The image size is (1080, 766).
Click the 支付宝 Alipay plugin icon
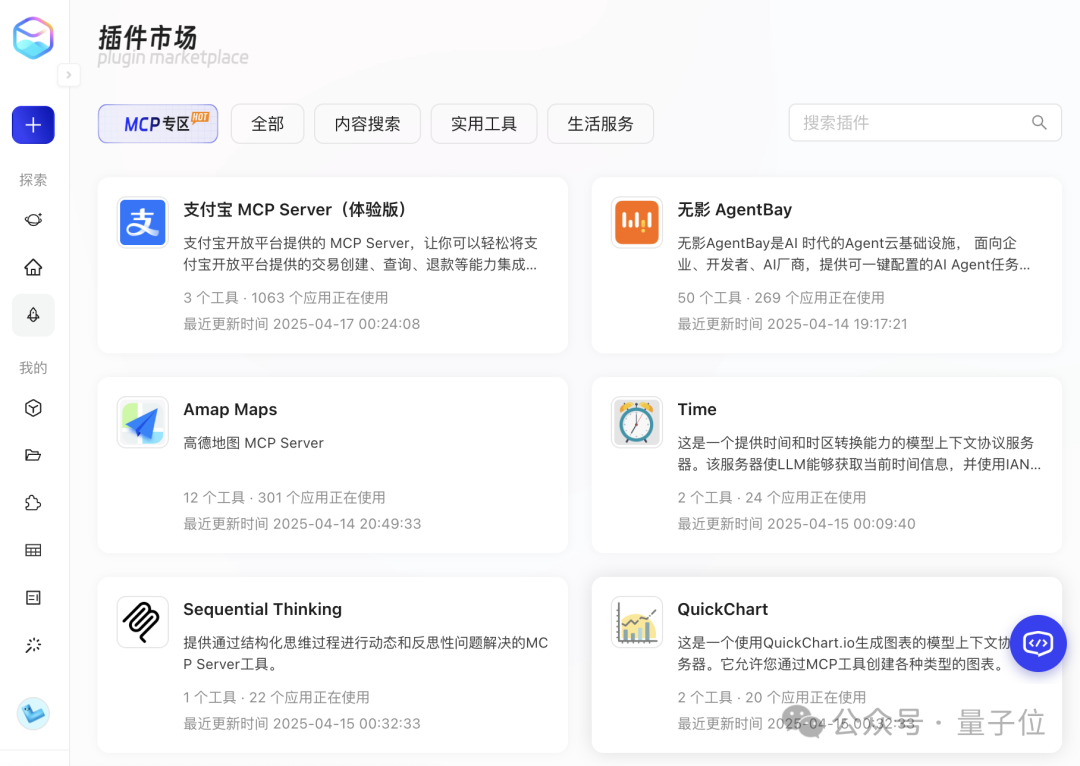(x=143, y=222)
